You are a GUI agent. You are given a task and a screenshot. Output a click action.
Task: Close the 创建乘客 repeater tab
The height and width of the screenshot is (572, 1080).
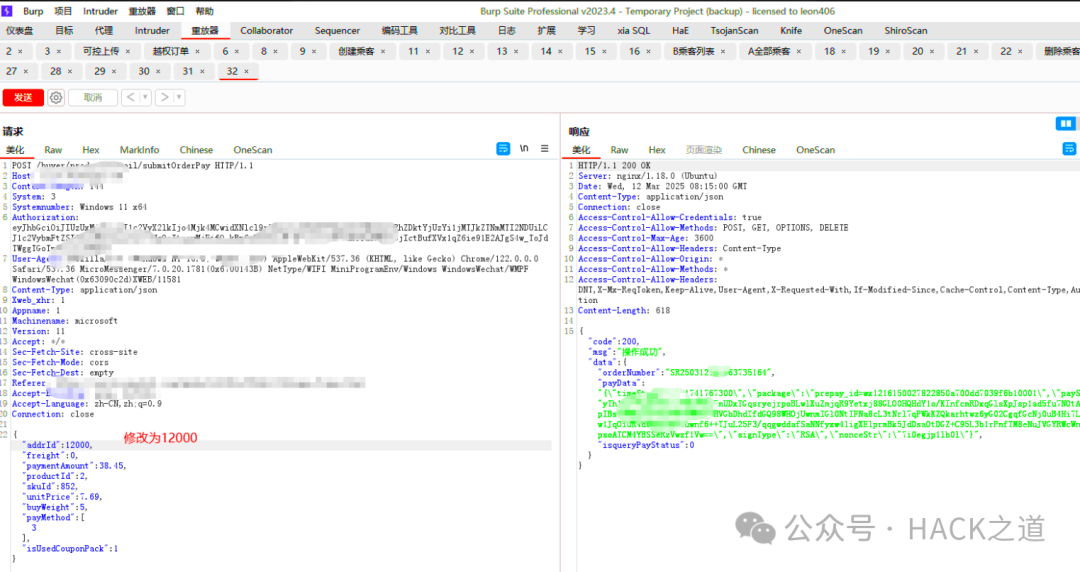pos(383,52)
